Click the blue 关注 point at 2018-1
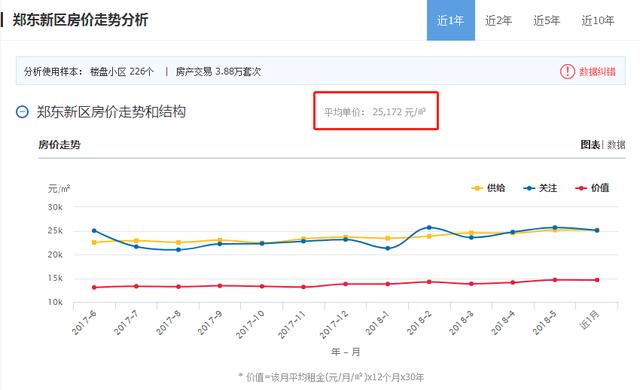This screenshot has width=640, height=390. pyautogui.click(x=387, y=248)
